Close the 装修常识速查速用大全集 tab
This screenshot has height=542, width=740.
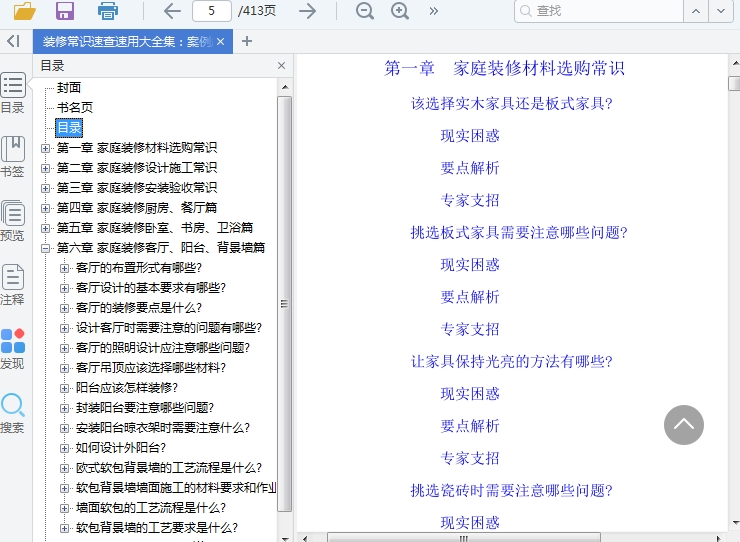(x=221, y=42)
